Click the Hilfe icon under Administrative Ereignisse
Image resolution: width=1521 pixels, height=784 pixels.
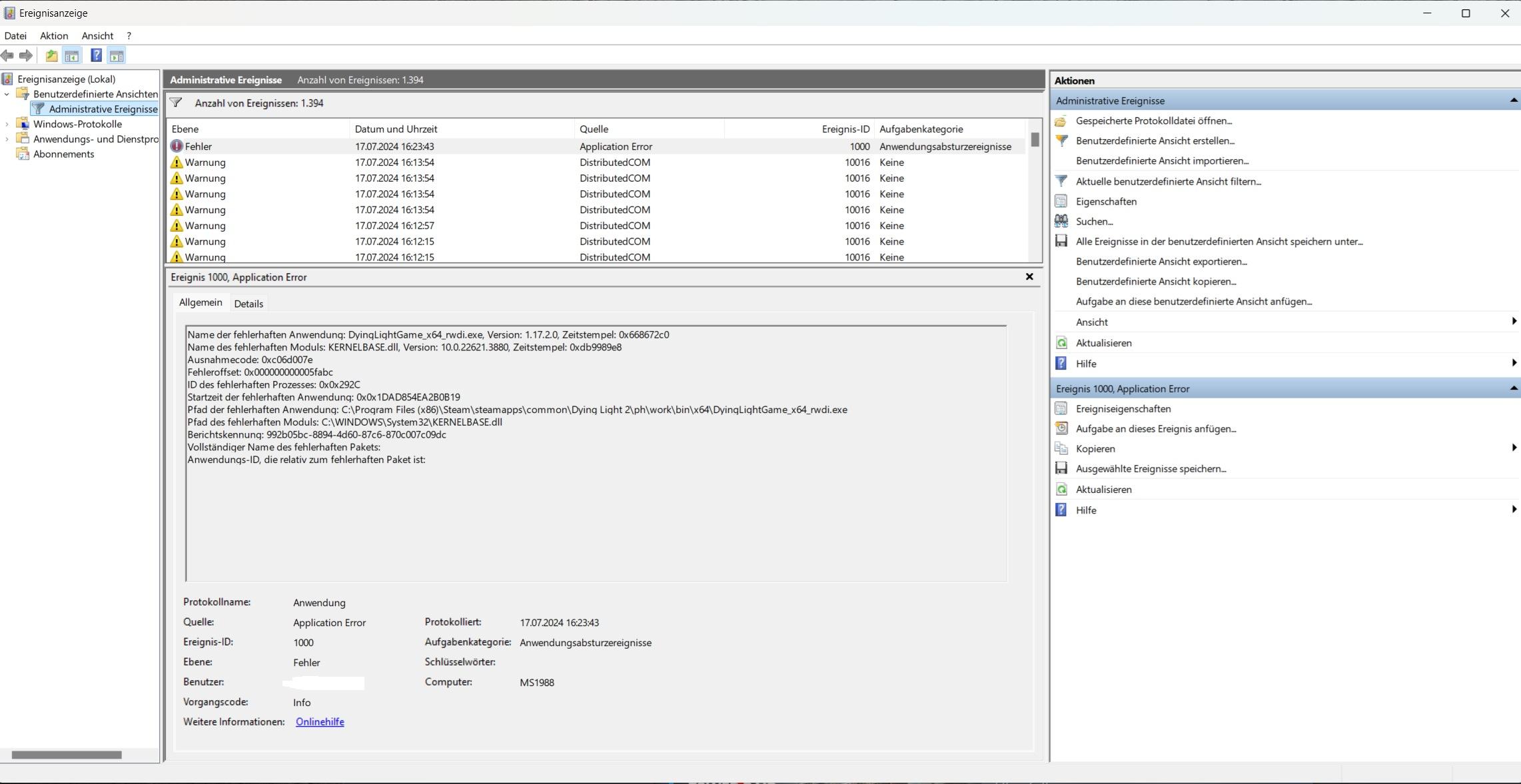[x=1061, y=364]
